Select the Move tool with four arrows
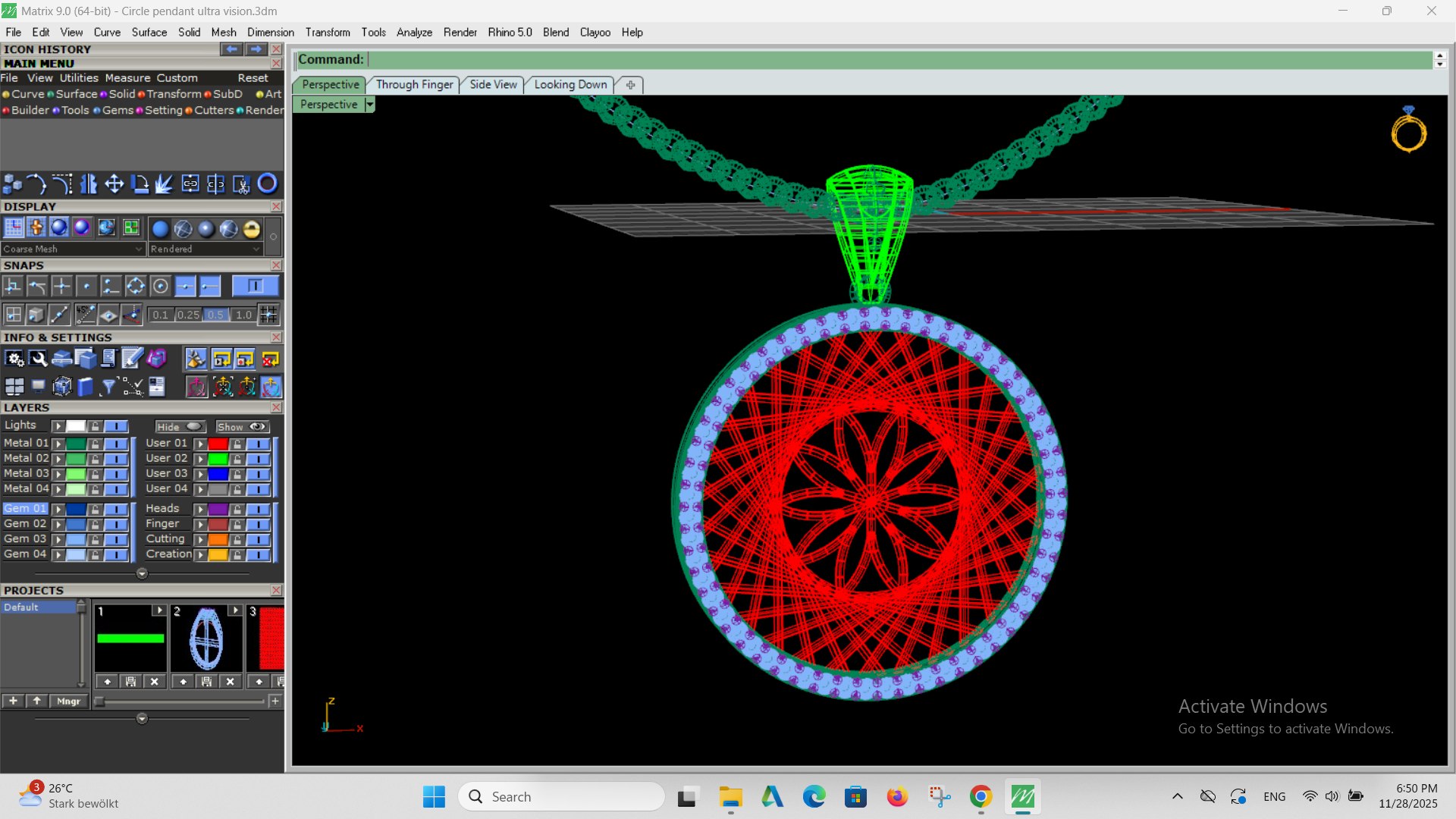The width and height of the screenshot is (1456, 819). point(114,184)
